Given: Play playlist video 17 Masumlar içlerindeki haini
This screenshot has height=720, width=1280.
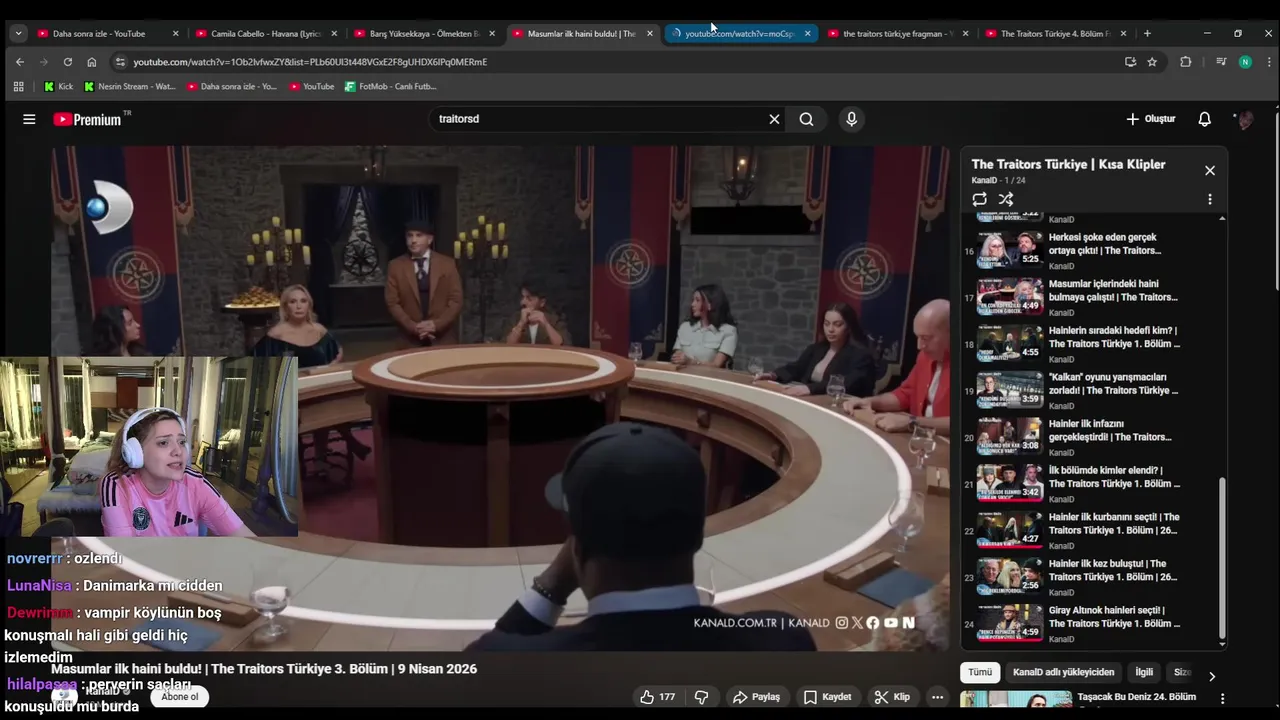Looking at the screenshot, I should tap(1090, 296).
